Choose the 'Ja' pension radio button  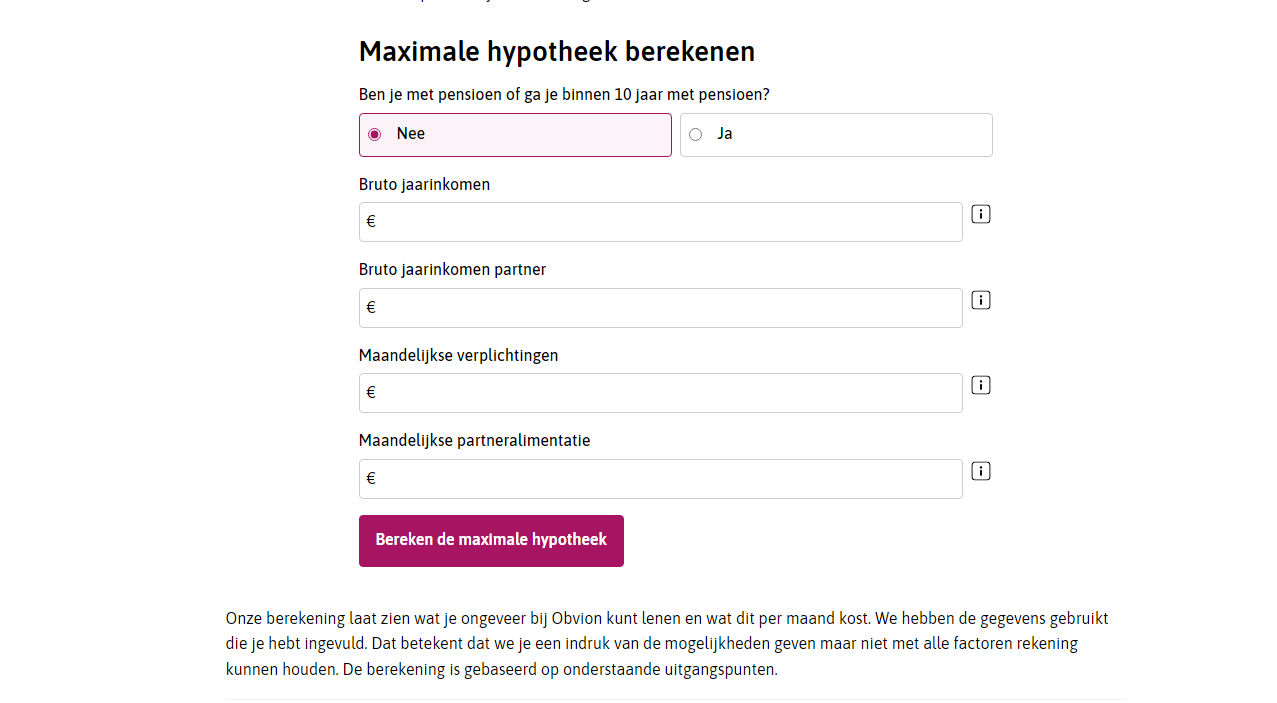(x=695, y=135)
